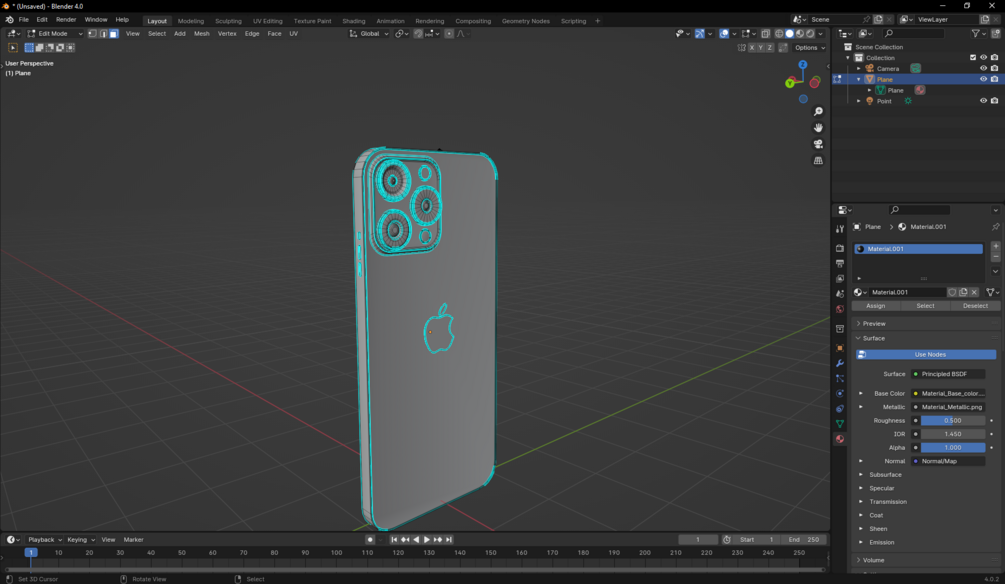1005x584 pixels.
Task: Switch to material preview shading
Action: pos(799,33)
